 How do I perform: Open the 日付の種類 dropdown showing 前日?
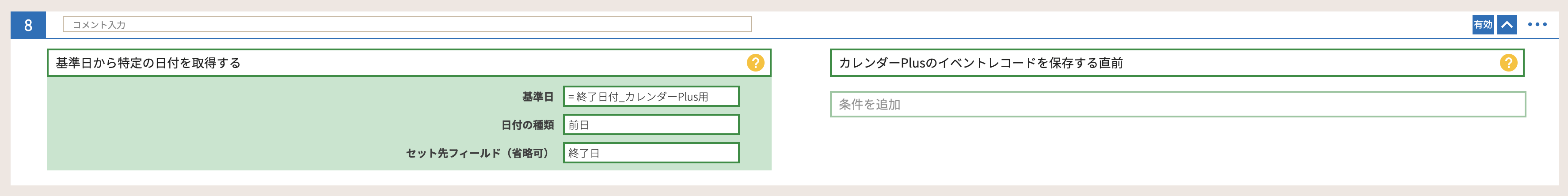click(651, 125)
